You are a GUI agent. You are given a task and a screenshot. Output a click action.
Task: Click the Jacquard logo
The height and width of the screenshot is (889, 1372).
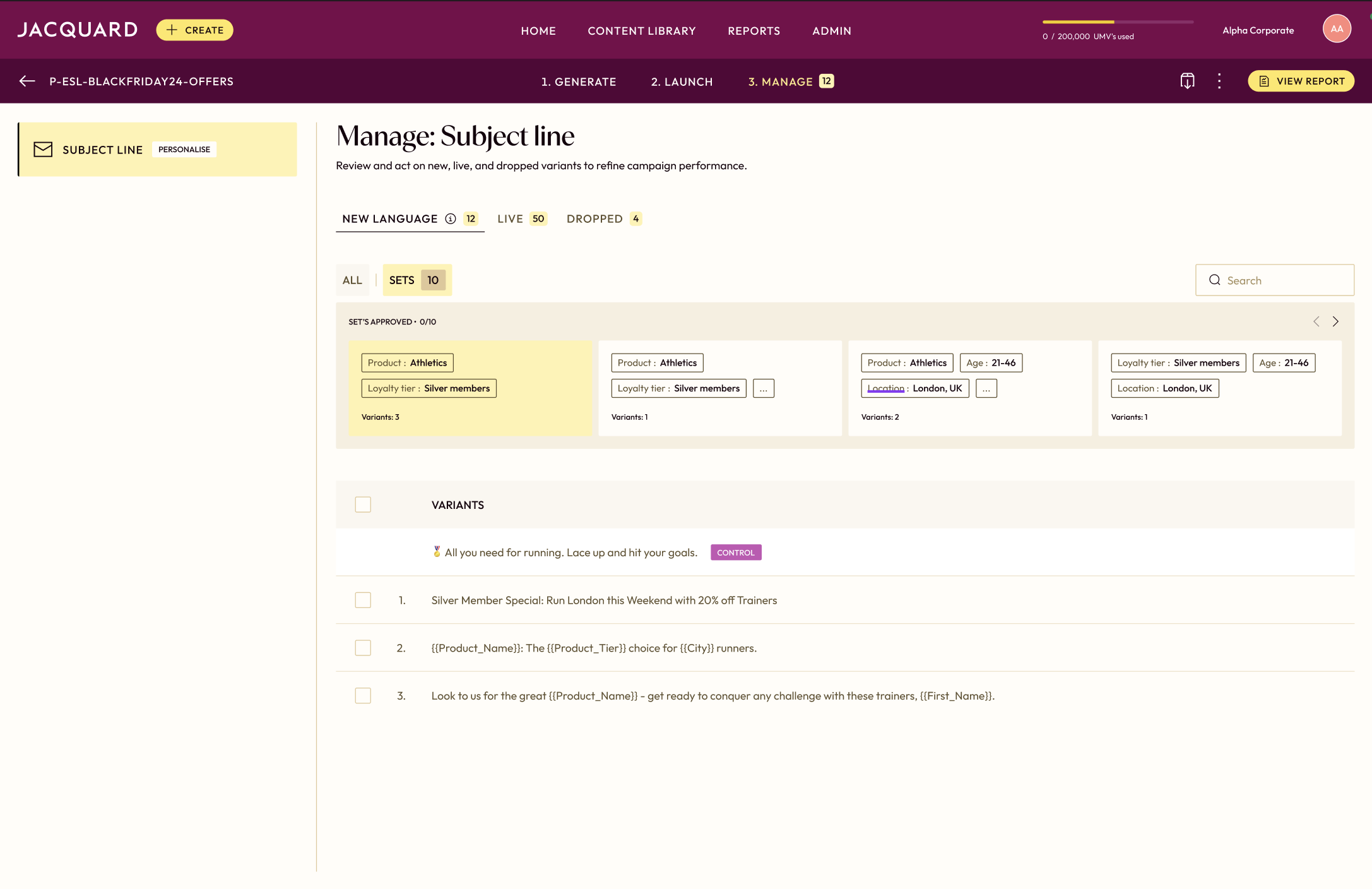pyautogui.click(x=77, y=30)
